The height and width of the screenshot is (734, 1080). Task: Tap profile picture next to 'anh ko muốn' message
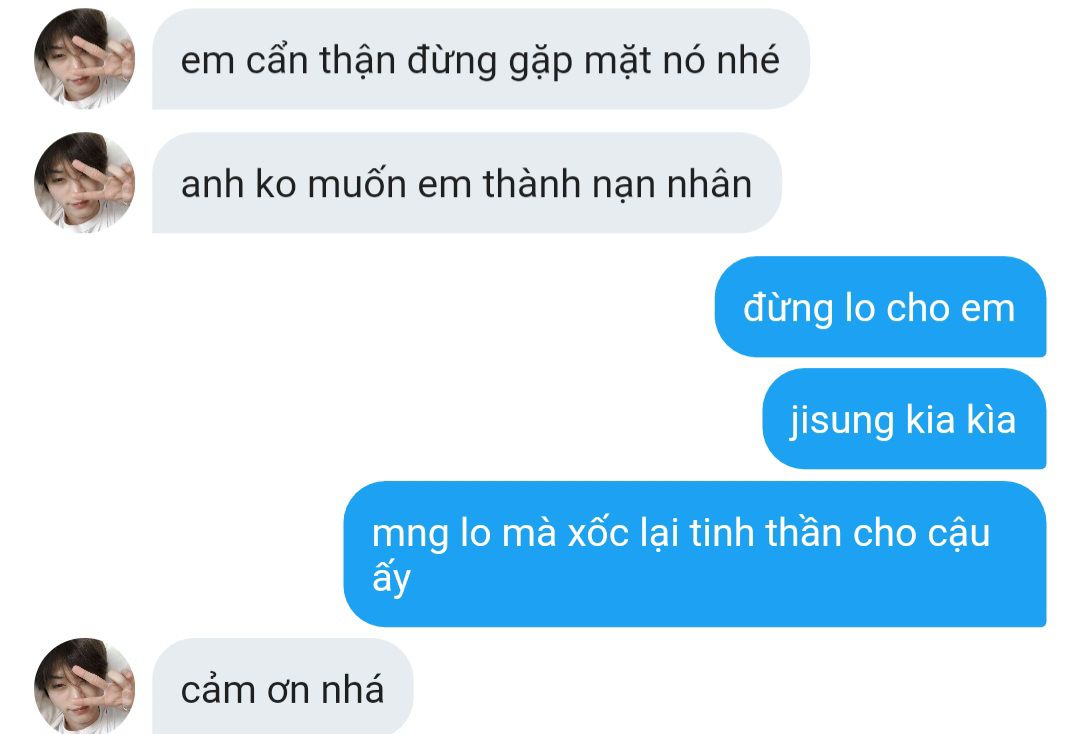click(x=84, y=182)
